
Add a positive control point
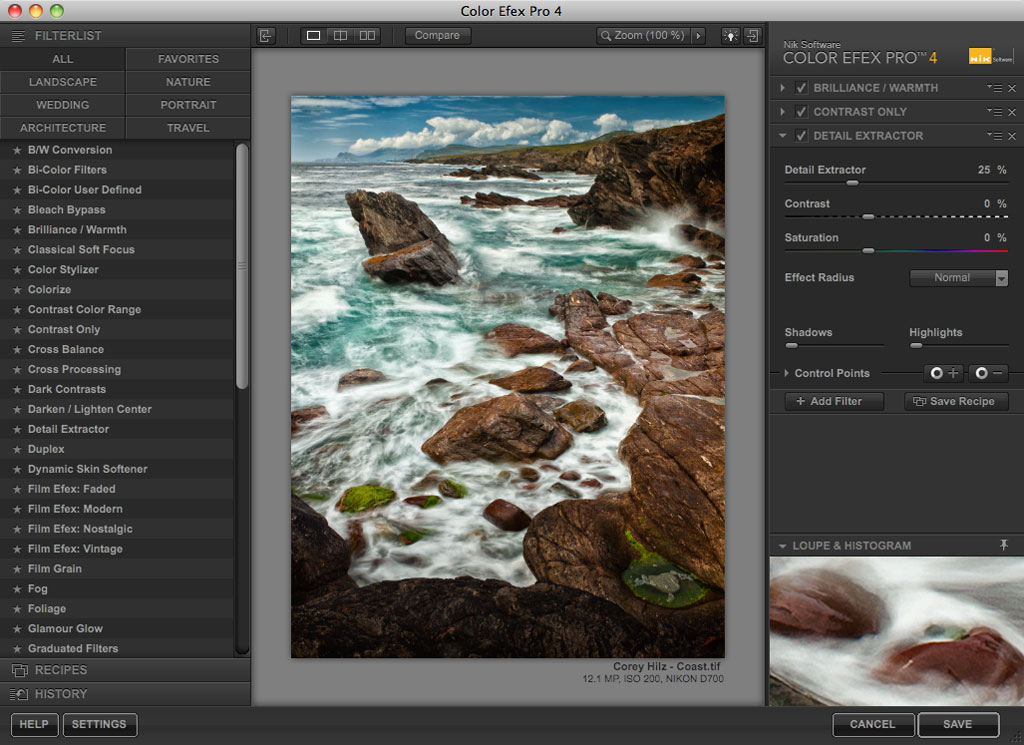coord(944,373)
